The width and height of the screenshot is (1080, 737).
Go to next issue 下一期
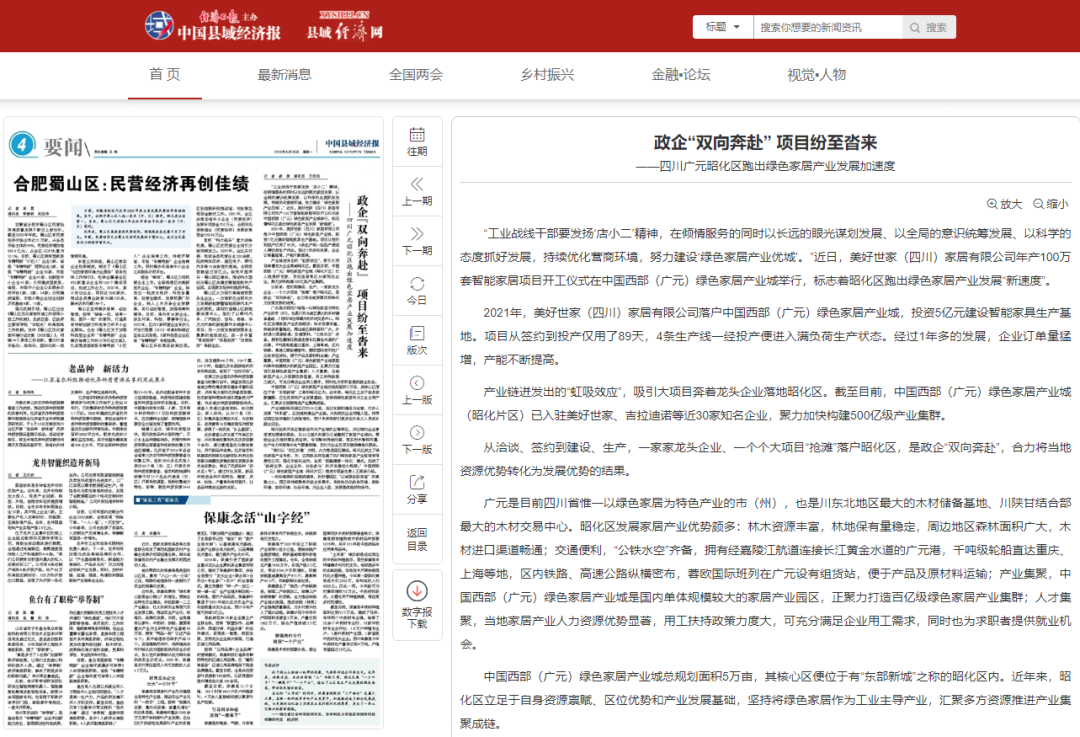pos(417,241)
